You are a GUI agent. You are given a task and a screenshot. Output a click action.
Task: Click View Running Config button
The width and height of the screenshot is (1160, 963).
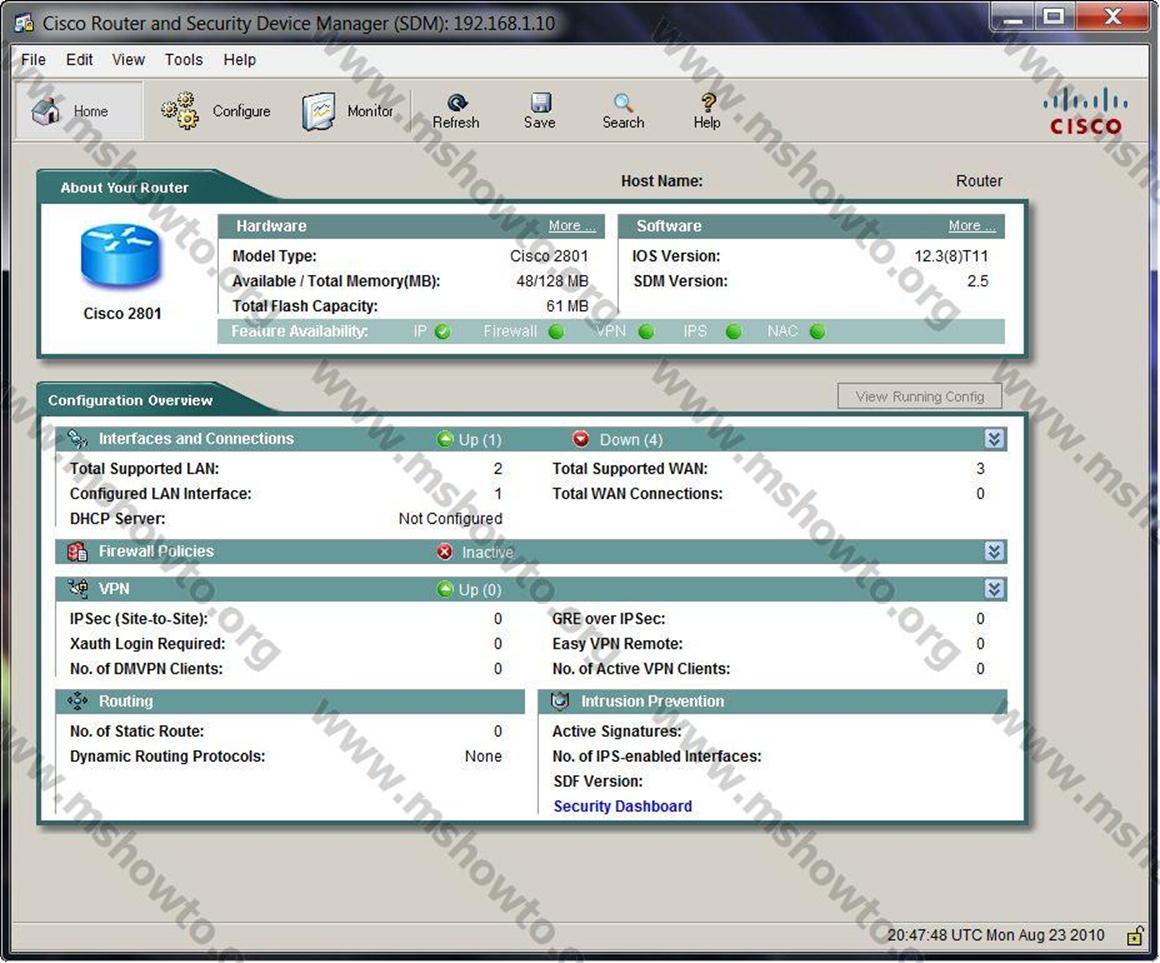pos(920,396)
